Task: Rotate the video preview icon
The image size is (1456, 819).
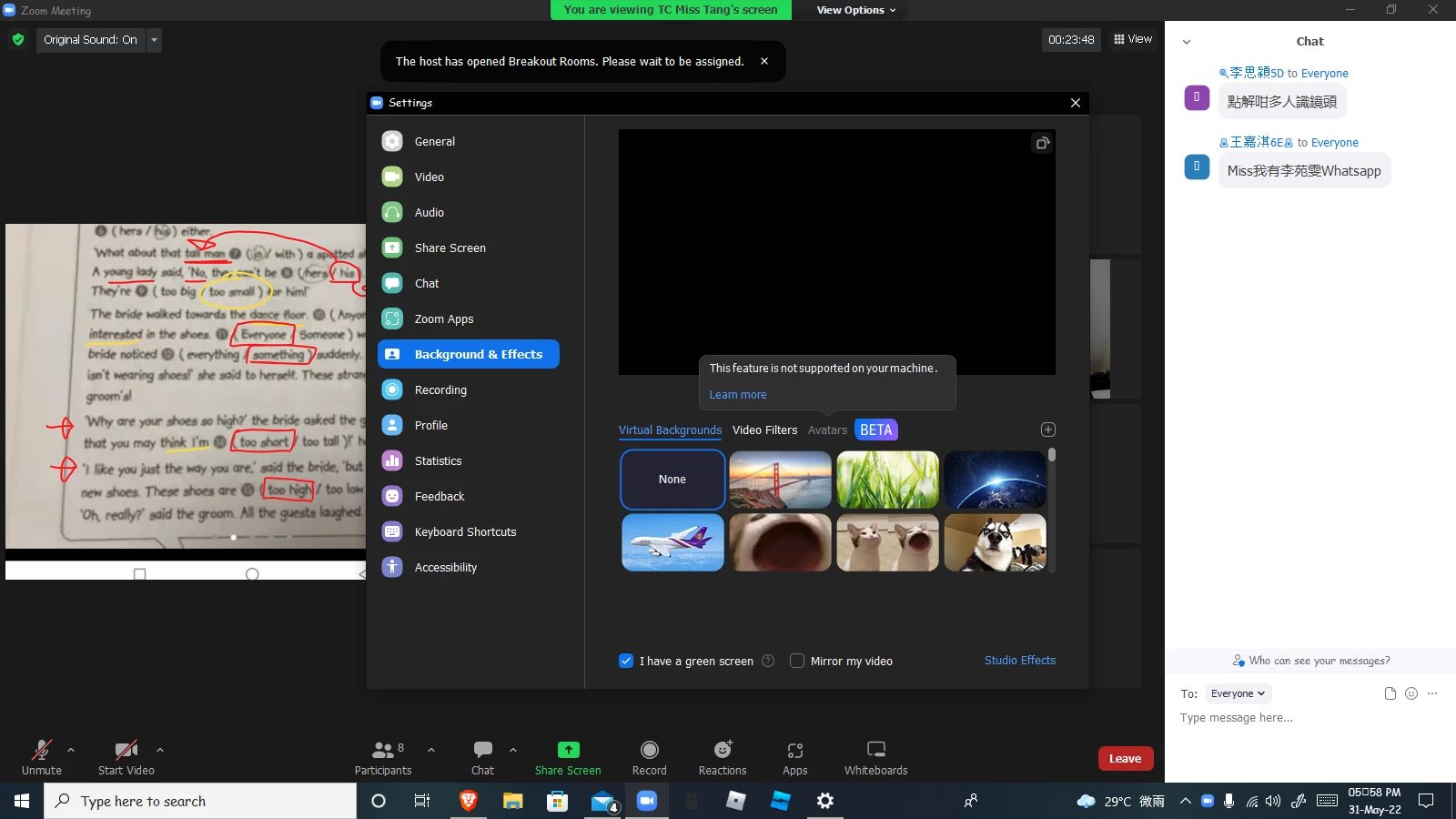Action: click(x=1042, y=143)
